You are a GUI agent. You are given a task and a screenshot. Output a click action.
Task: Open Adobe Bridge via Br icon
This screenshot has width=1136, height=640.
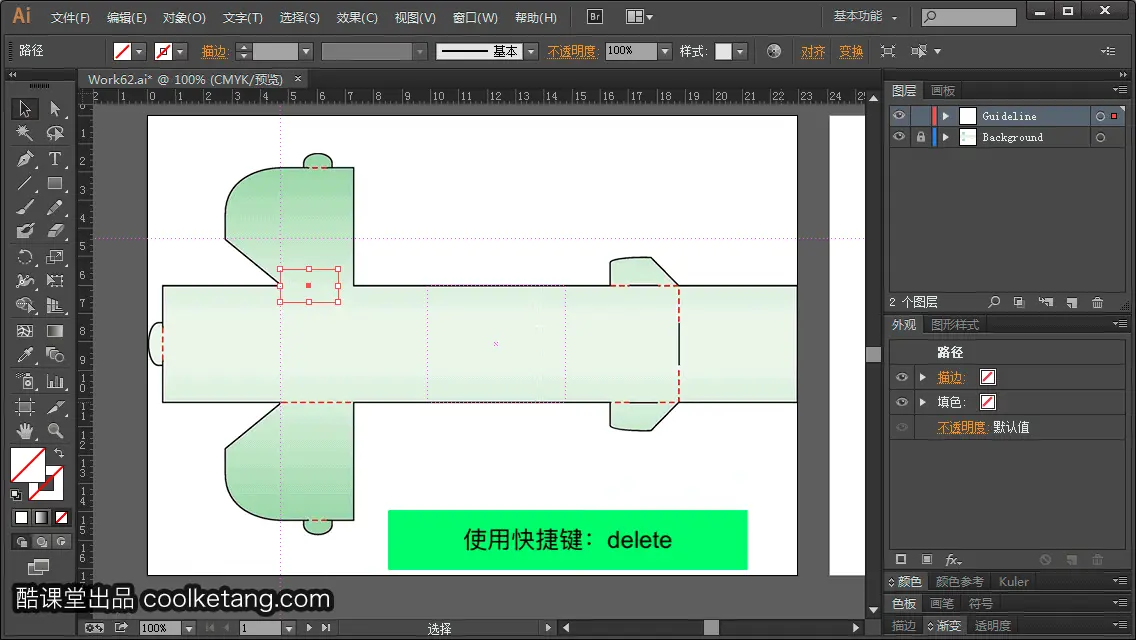(595, 16)
